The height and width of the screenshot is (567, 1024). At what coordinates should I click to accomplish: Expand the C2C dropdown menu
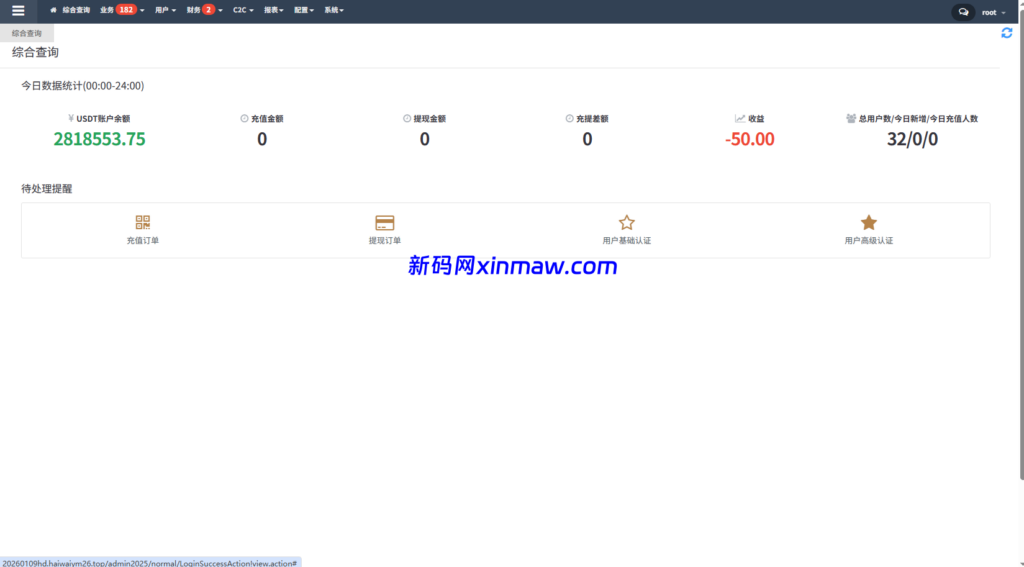pyautogui.click(x=243, y=10)
